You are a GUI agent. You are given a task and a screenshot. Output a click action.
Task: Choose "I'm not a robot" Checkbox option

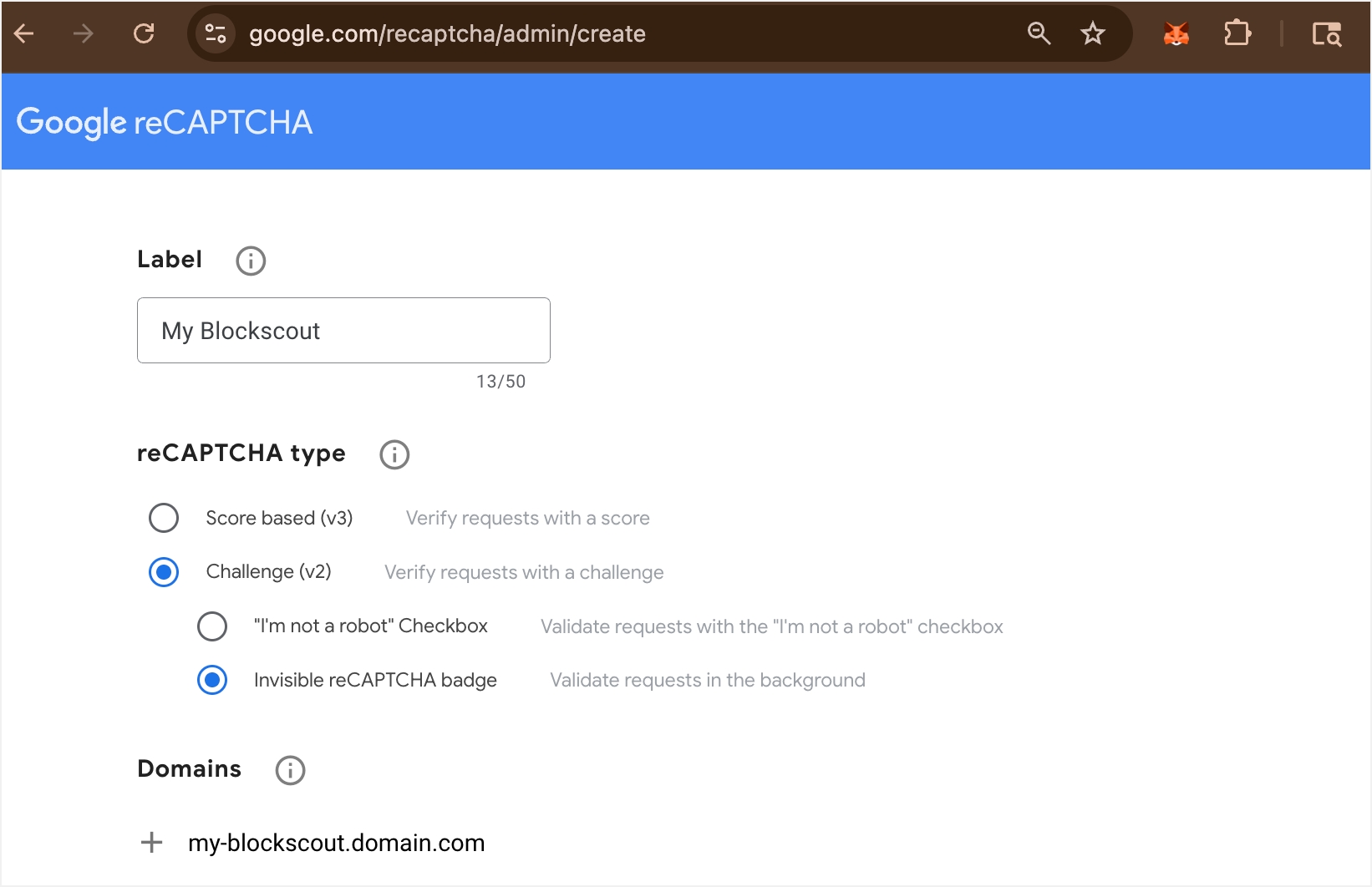pos(212,626)
